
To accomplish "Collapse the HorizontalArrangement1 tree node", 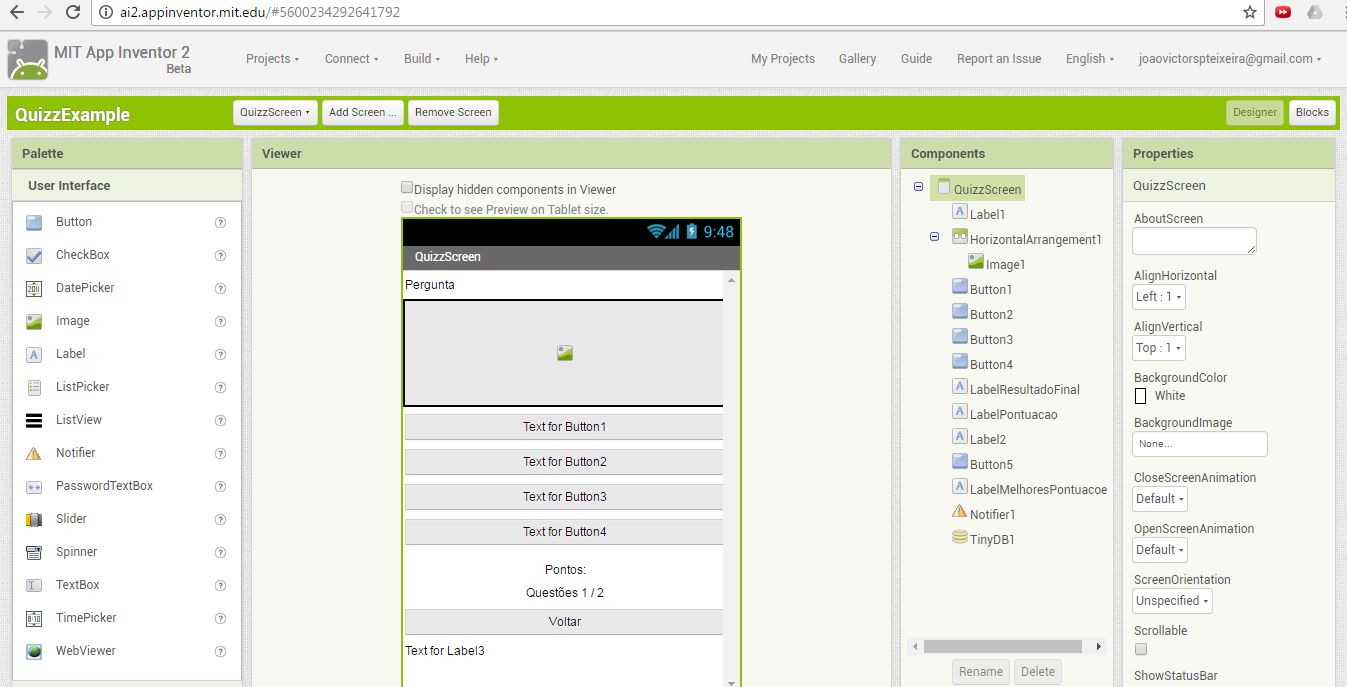I will [934, 237].
